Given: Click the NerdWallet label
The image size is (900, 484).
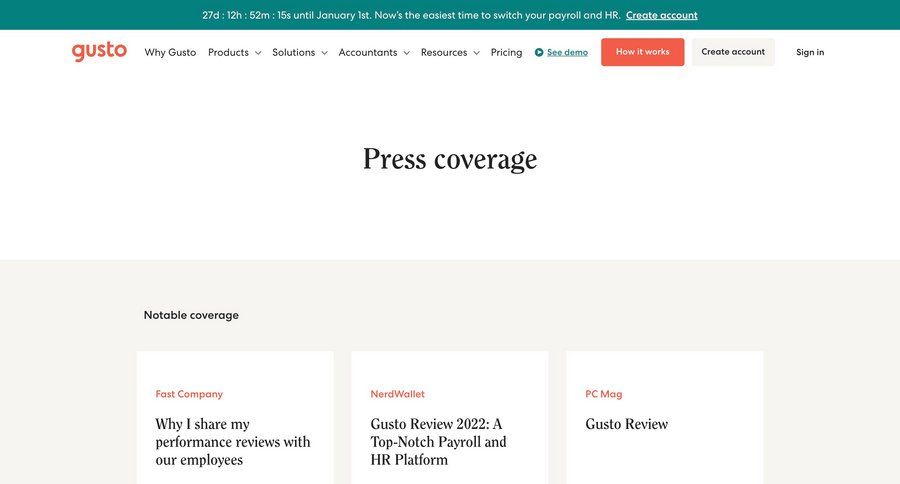Looking at the screenshot, I should [397, 394].
